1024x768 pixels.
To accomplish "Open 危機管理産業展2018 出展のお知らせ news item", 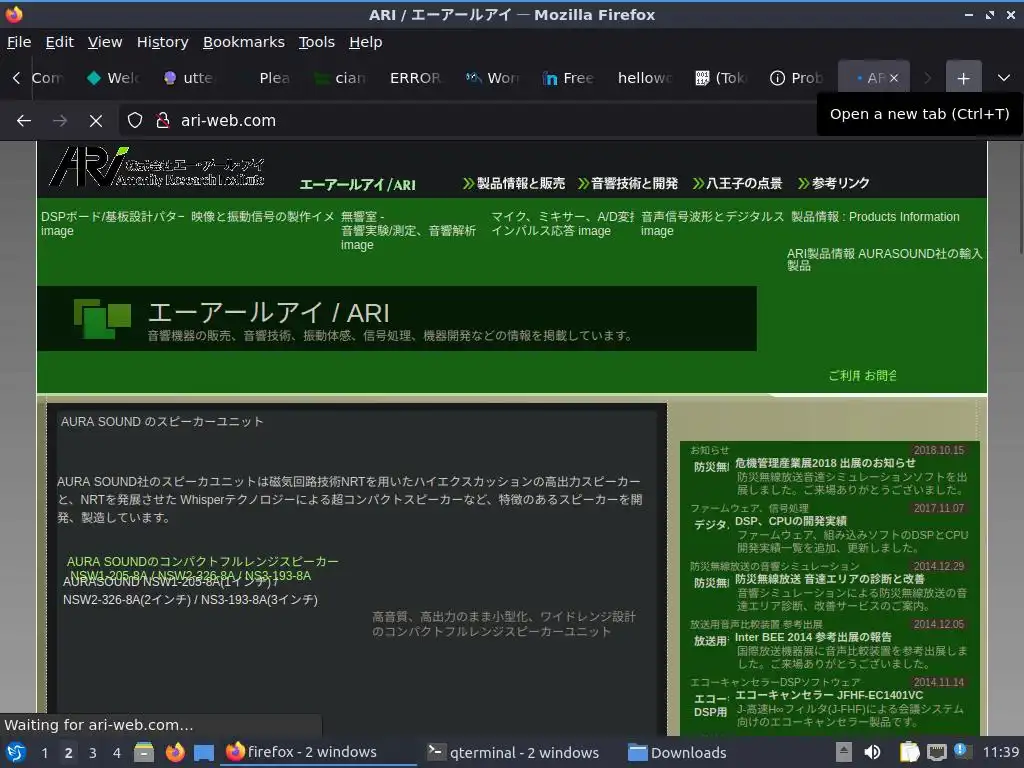I will click(x=825, y=463).
